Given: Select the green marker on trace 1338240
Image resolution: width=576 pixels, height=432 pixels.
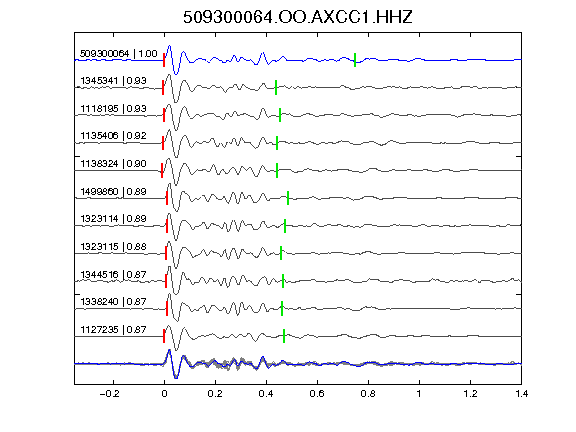Looking at the screenshot, I should (282, 309).
